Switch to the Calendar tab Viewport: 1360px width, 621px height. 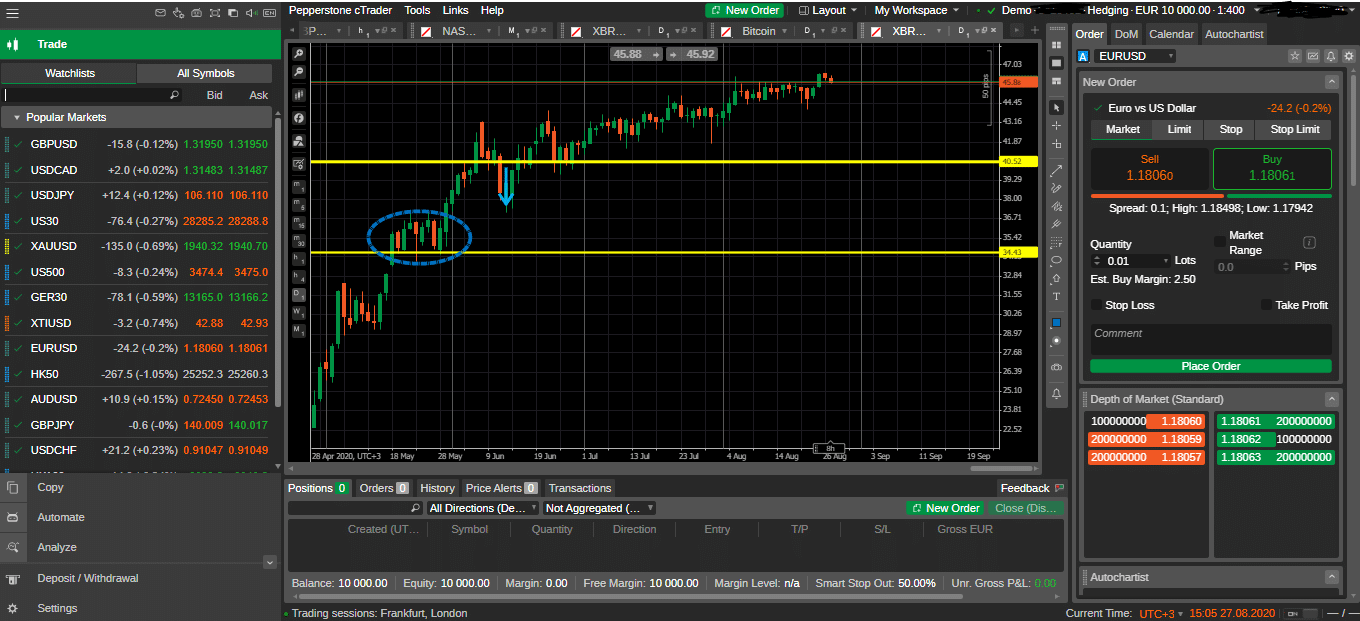coord(1171,33)
